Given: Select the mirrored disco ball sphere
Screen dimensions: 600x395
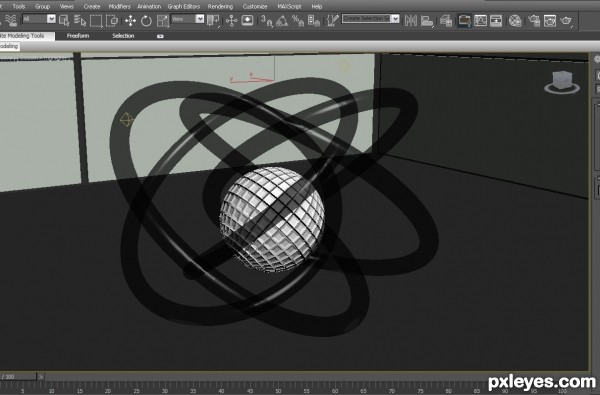Looking at the screenshot, I should point(272,220).
